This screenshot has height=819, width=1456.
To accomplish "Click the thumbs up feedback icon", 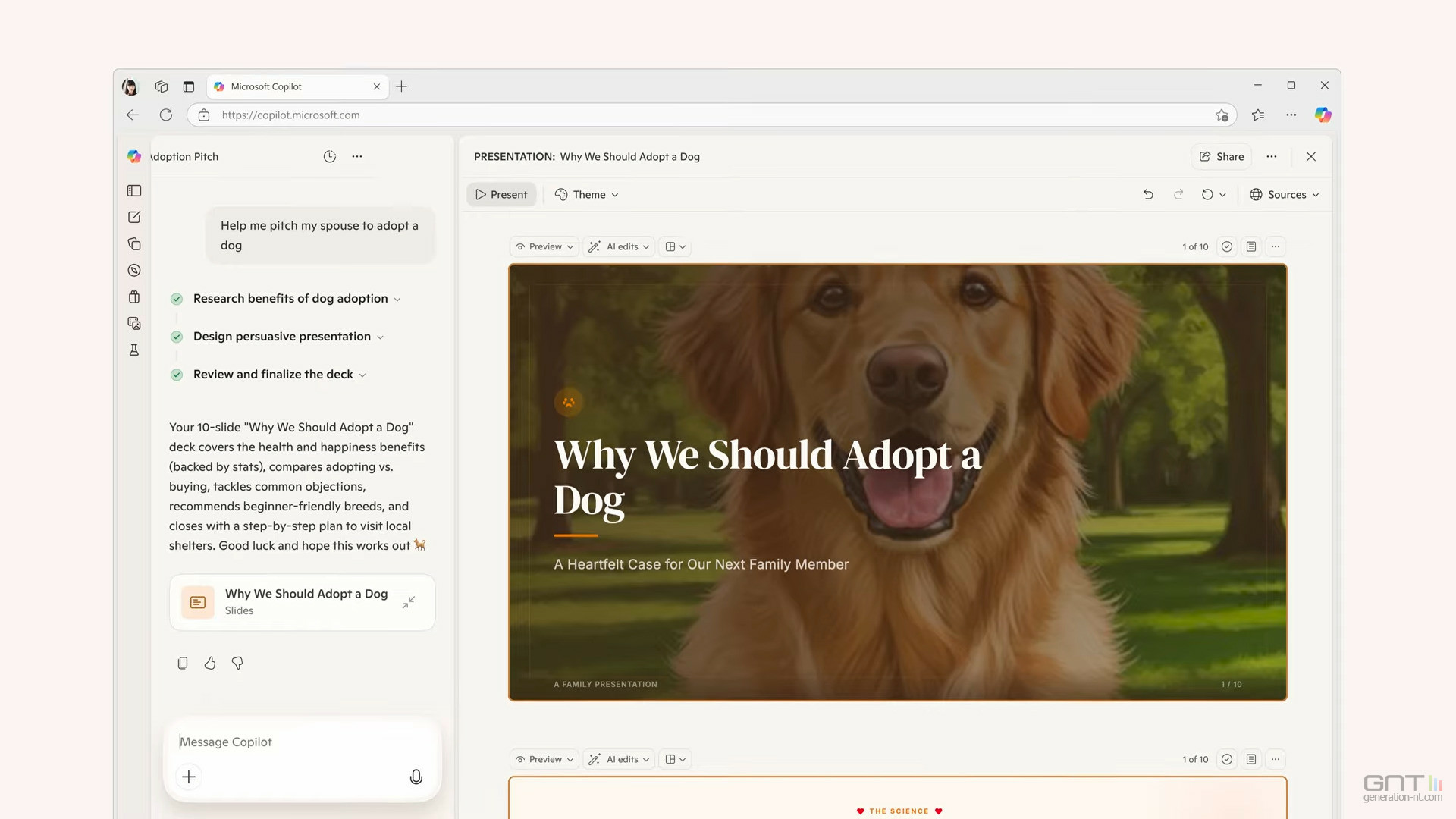I will pos(210,664).
